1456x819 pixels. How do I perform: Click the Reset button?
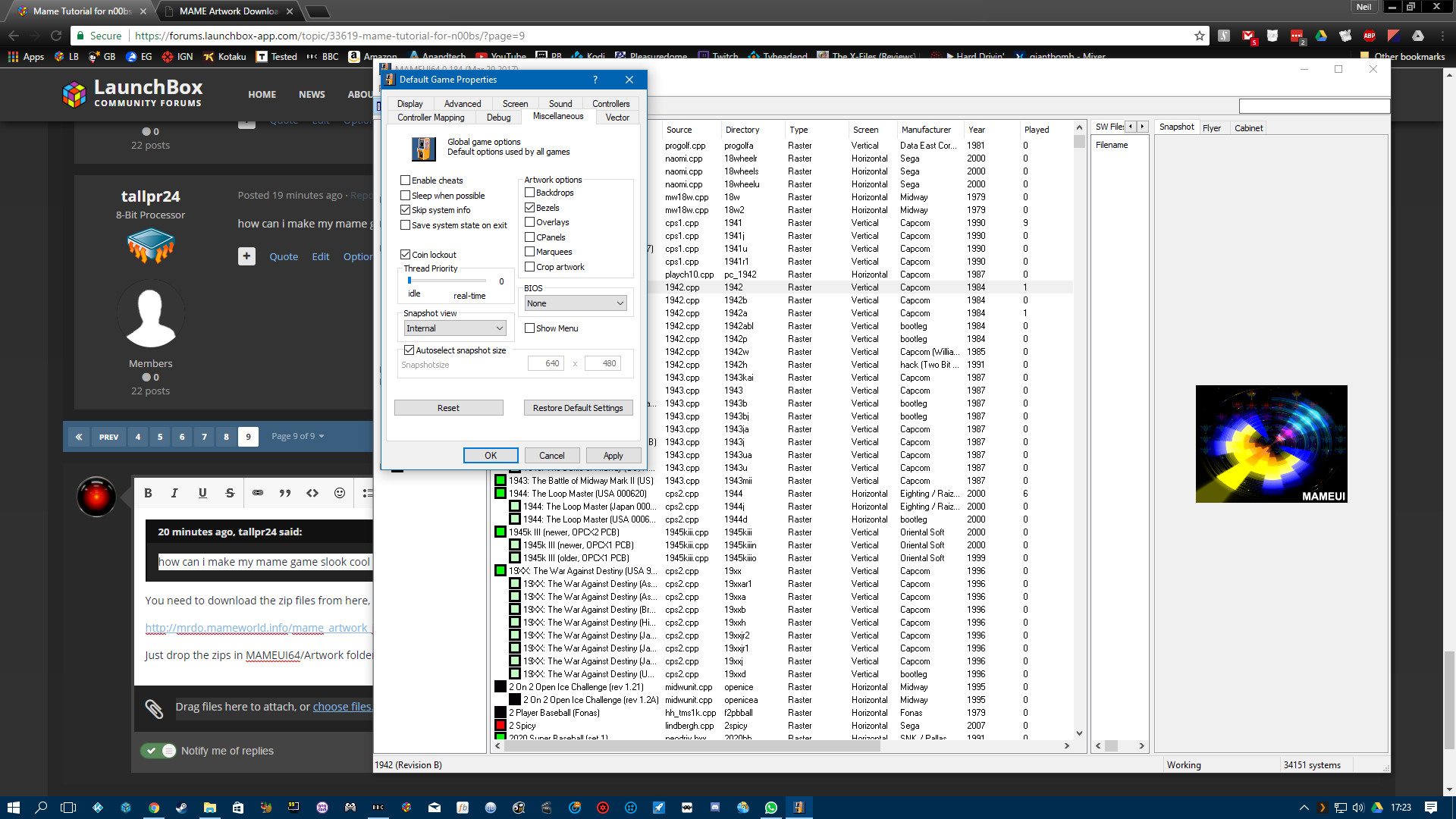(448, 408)
